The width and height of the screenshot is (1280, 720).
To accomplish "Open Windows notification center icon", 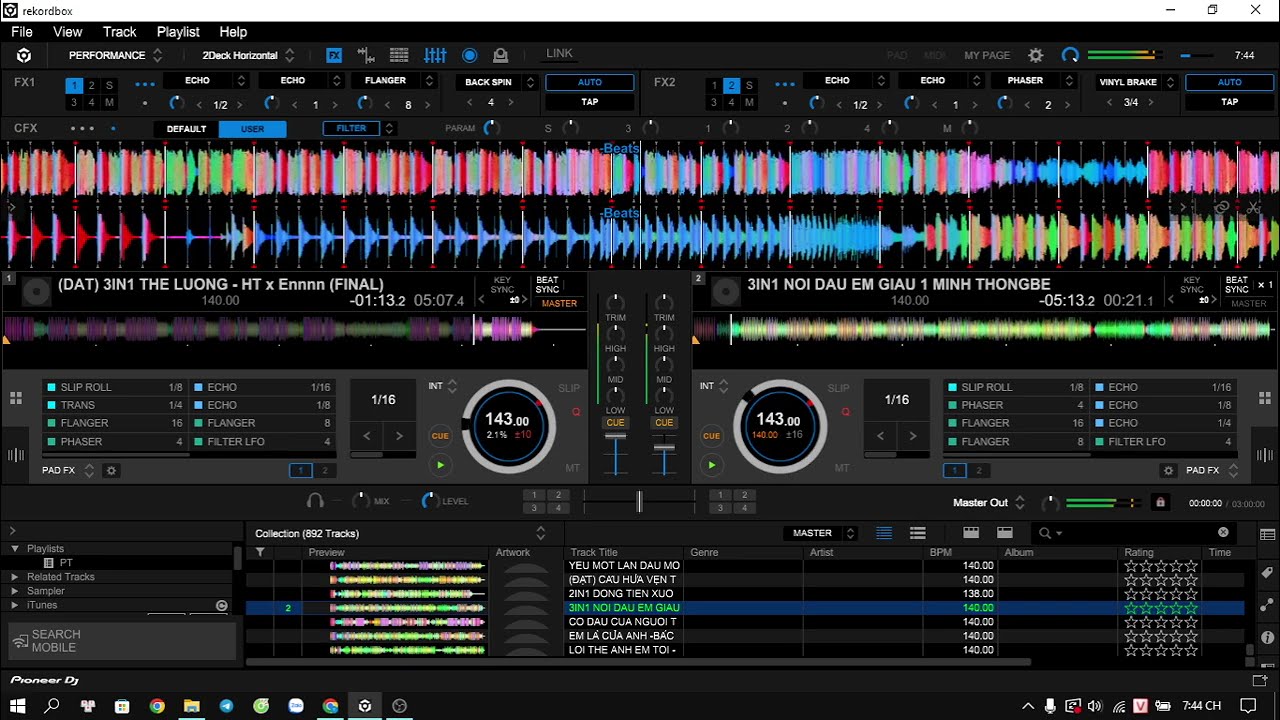I will point(1247,706).
